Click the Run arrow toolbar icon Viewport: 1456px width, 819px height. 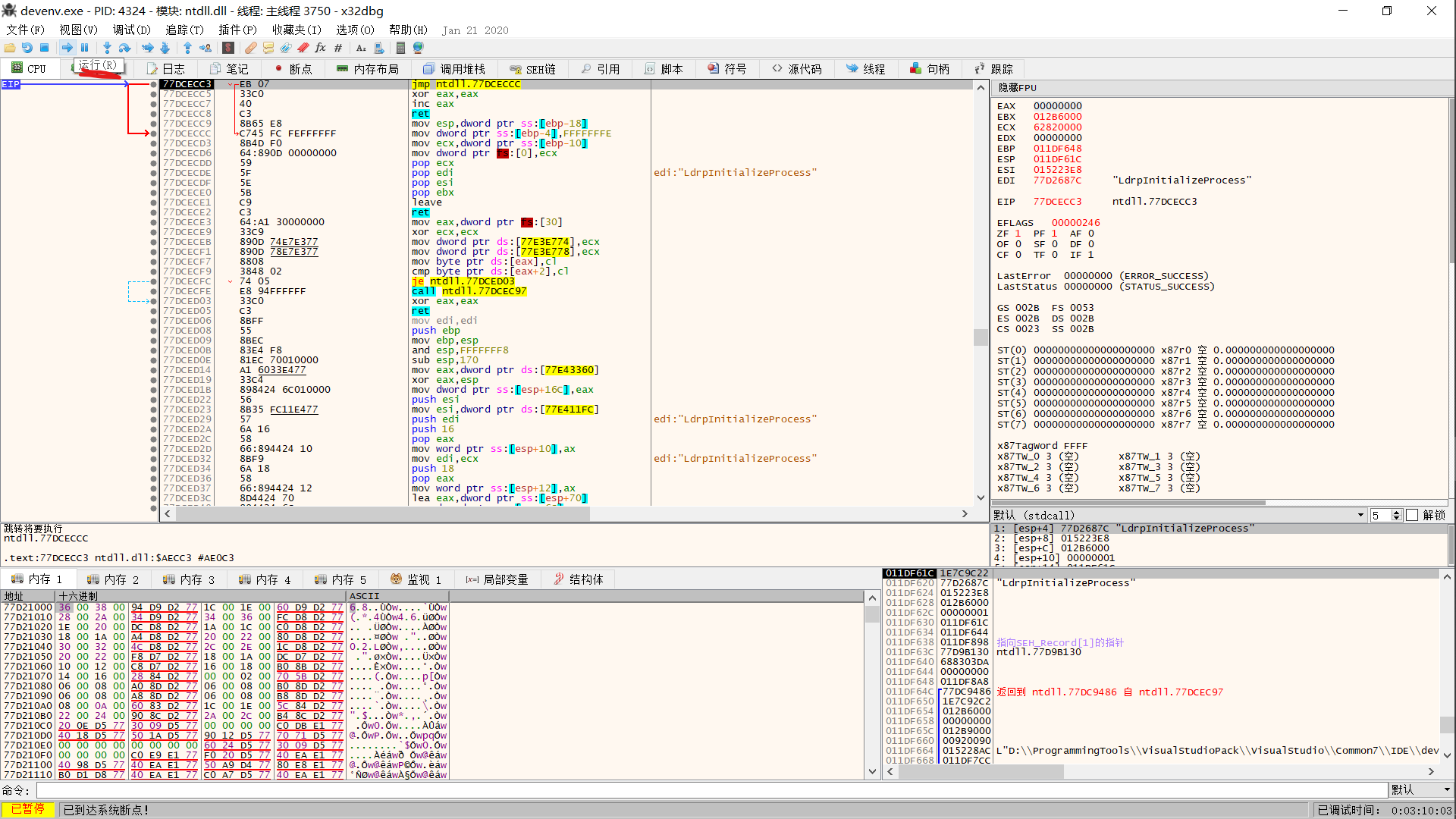(x=67, y=48)
